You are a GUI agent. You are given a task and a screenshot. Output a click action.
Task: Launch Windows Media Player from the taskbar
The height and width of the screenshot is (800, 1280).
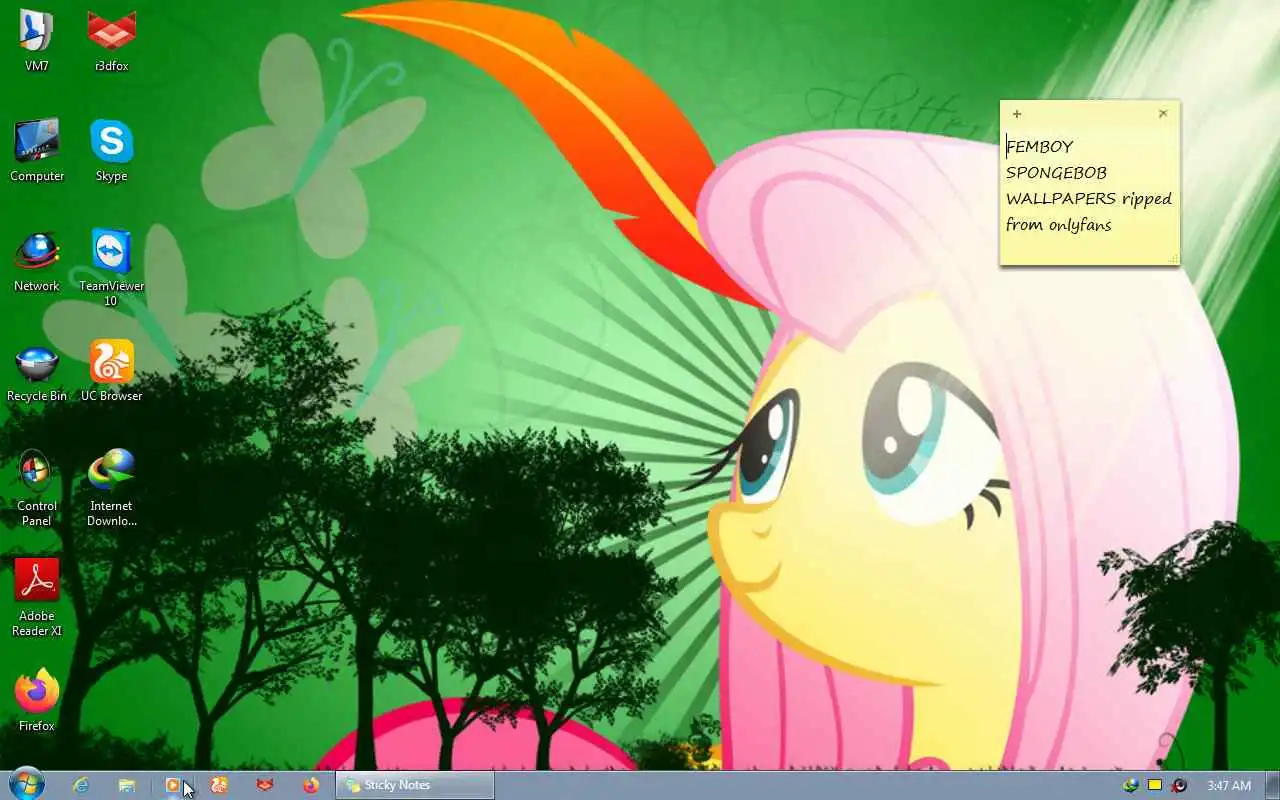point(173,785)
